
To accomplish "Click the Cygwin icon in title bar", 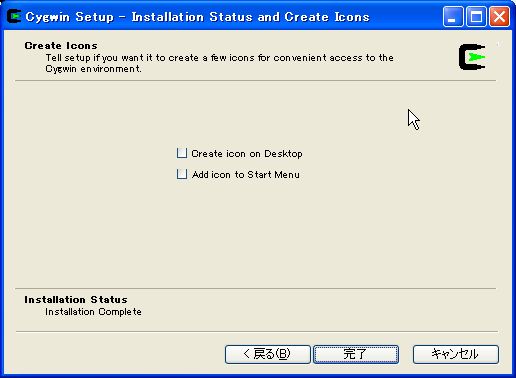I will pos(14,16).
